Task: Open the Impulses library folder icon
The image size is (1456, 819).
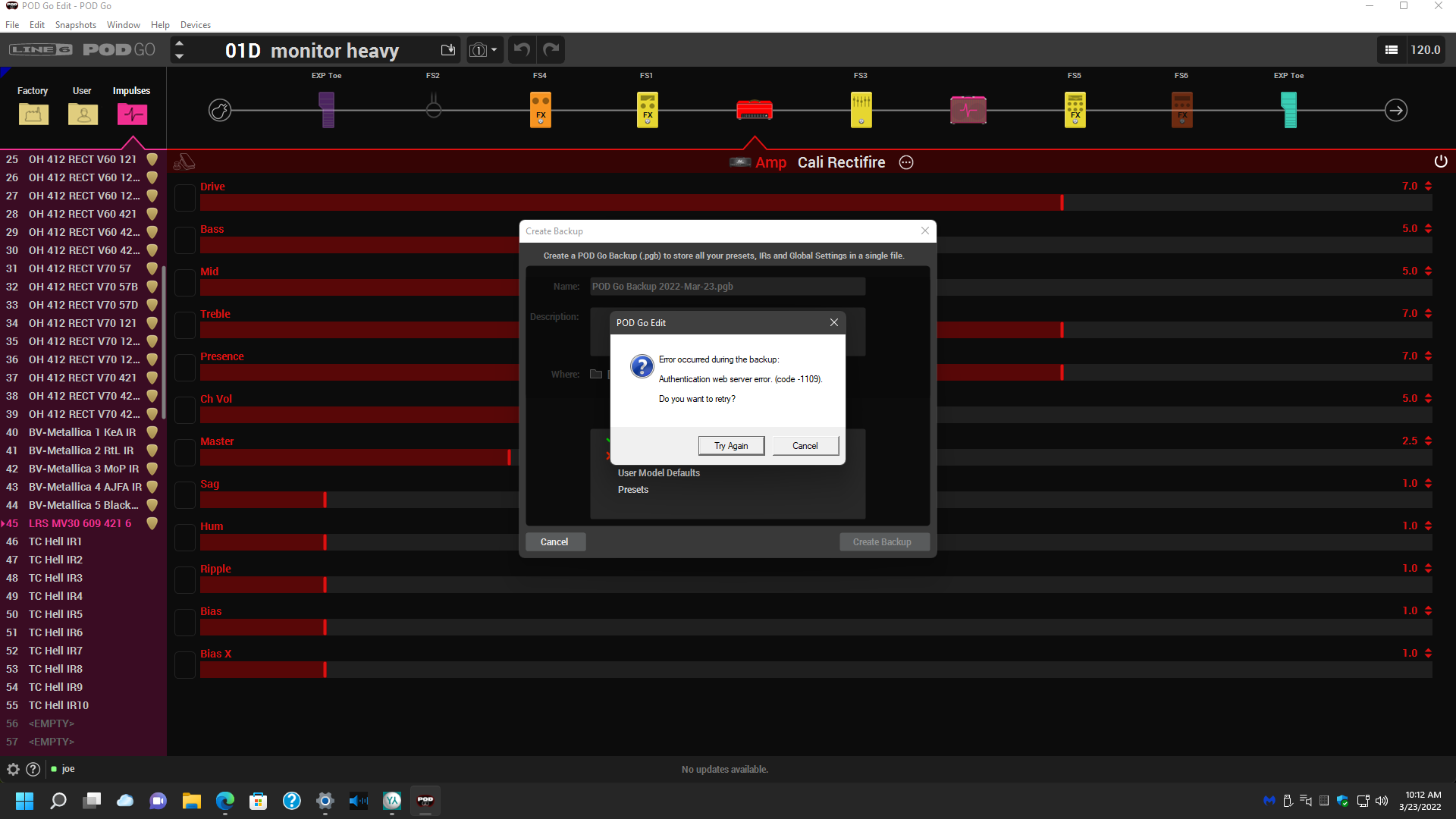Action: pos(132,115)
